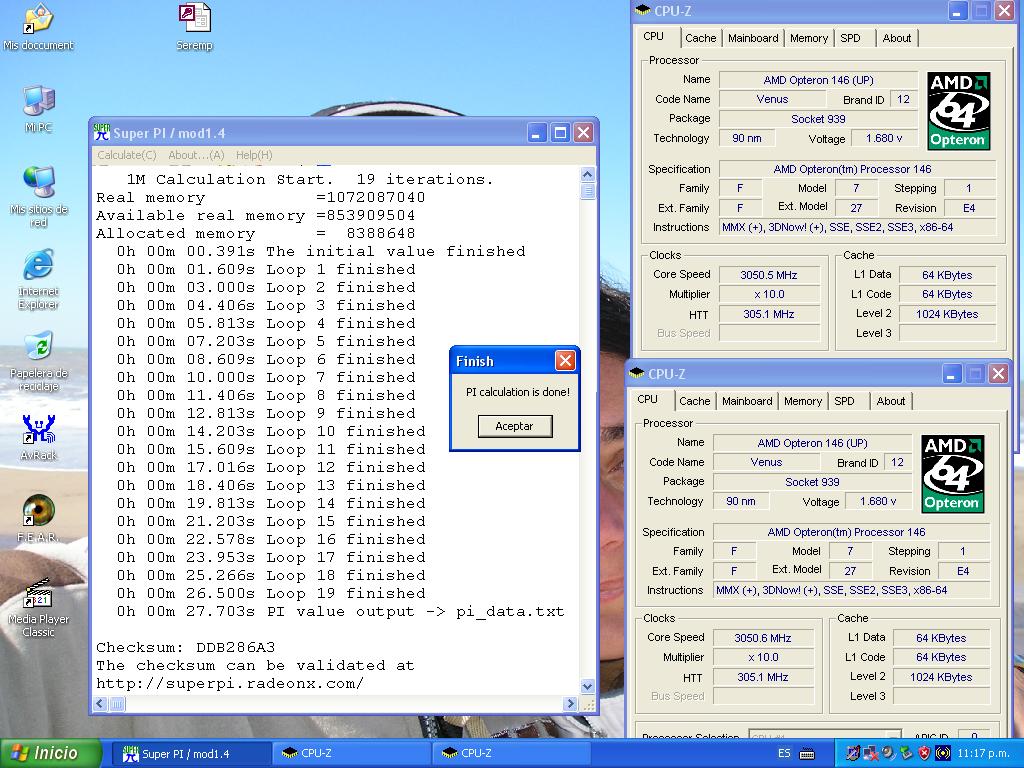Click the red security shield tray icon
The image size is (1024, 768).
[924, 753]
